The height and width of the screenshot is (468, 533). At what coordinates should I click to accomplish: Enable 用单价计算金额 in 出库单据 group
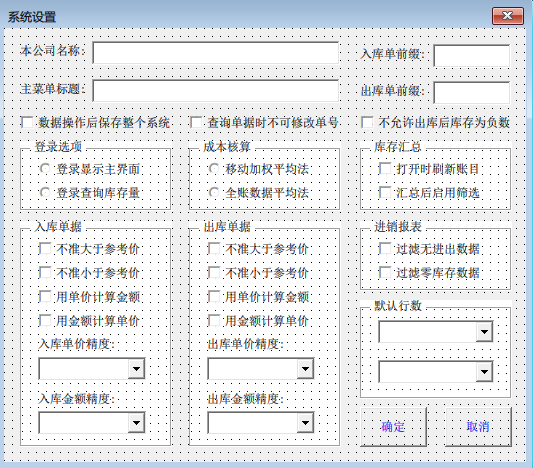point(214,297)
